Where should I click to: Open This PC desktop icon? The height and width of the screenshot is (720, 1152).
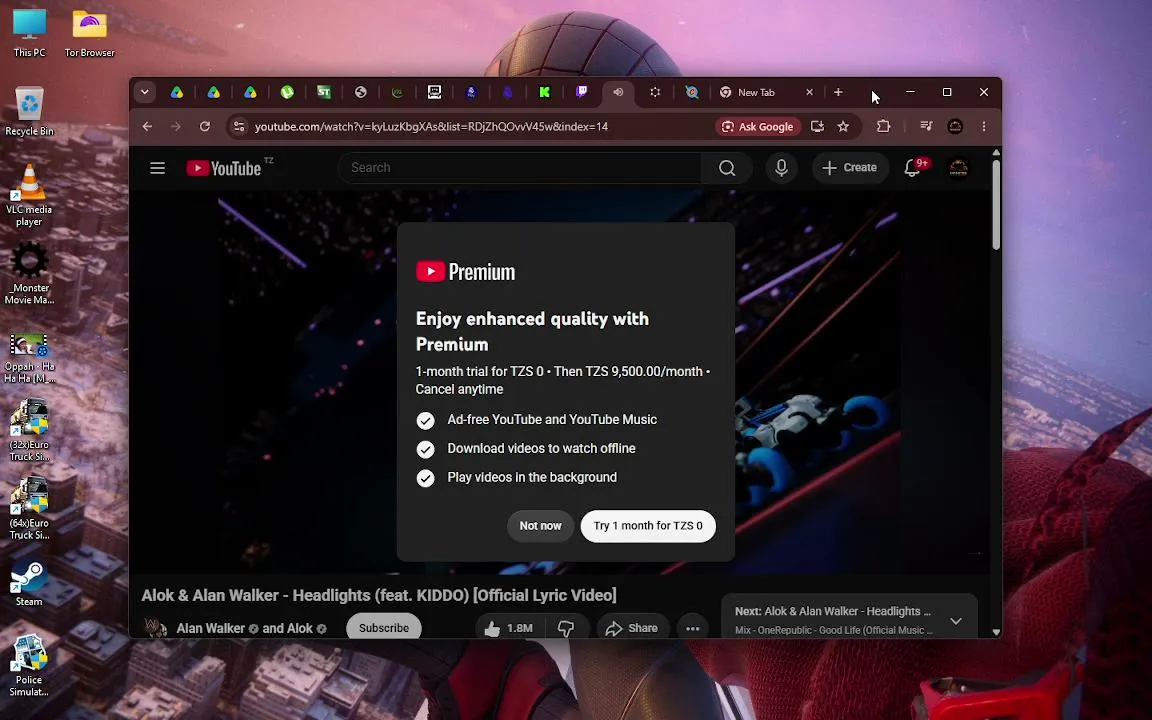[x=29, y=33]
